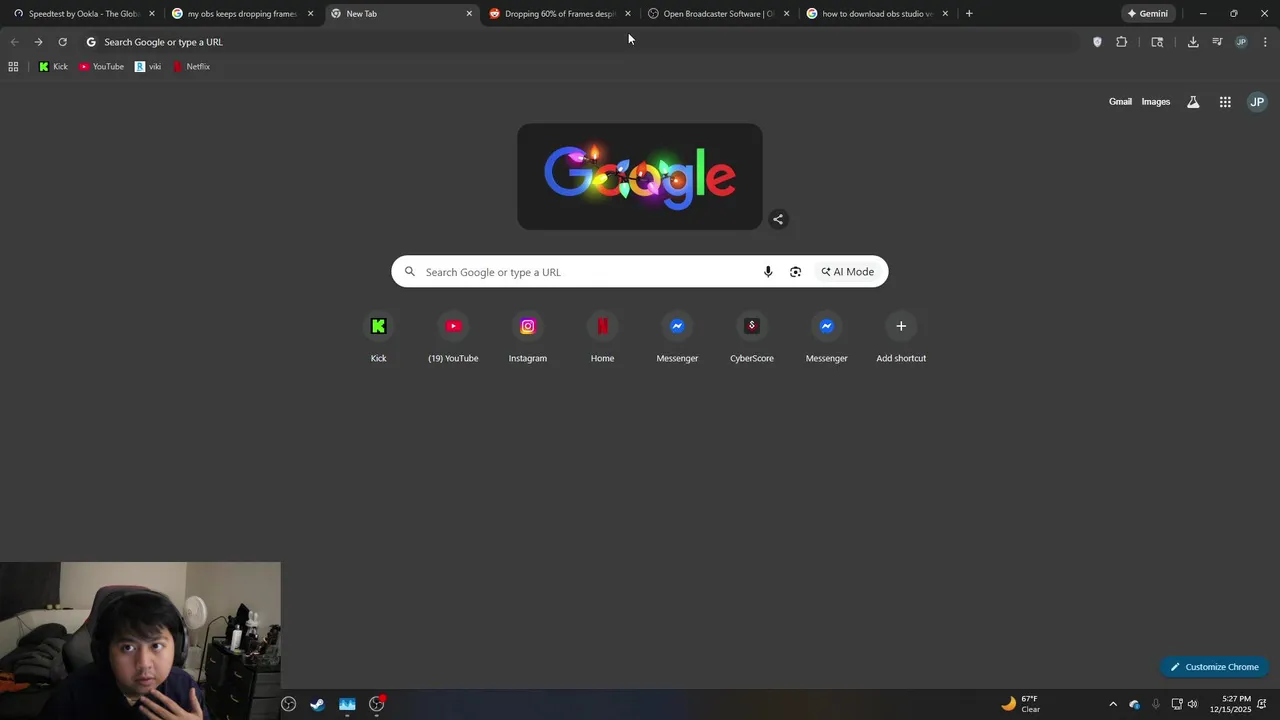Click the address bar omnibox
The height and width of the screenshot is (720, 1280).
580,42
